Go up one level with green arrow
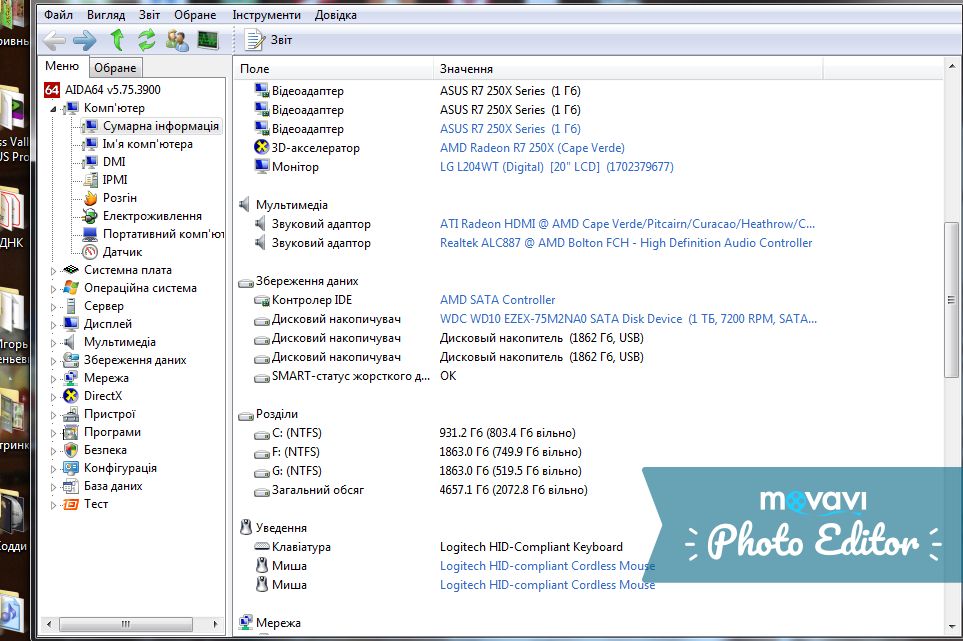The height and width of the screenshot is (641, 963). (117, 41)
